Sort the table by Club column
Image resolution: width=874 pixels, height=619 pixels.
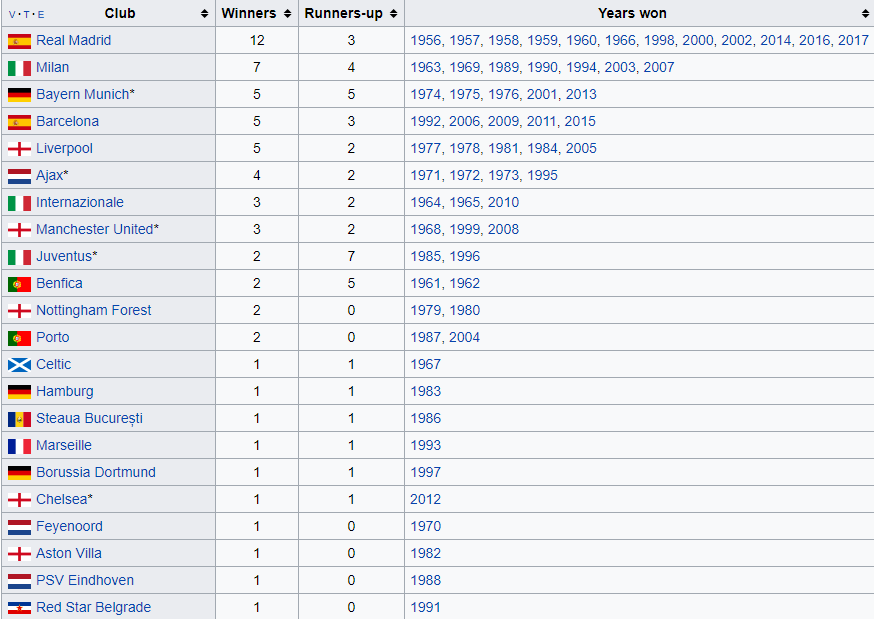point(205,13)
